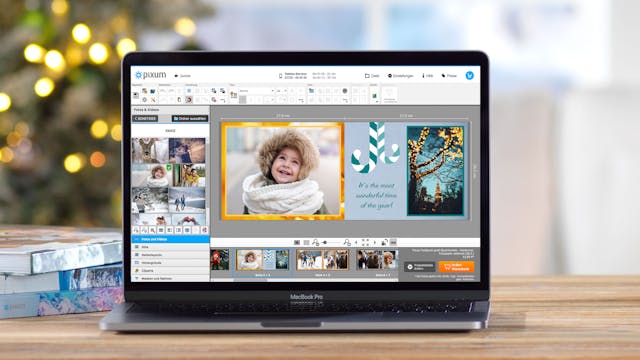This screenshot has height=360, width=640.
Task: Open the Einstellungen menu
Action: (x=400, y=76)
